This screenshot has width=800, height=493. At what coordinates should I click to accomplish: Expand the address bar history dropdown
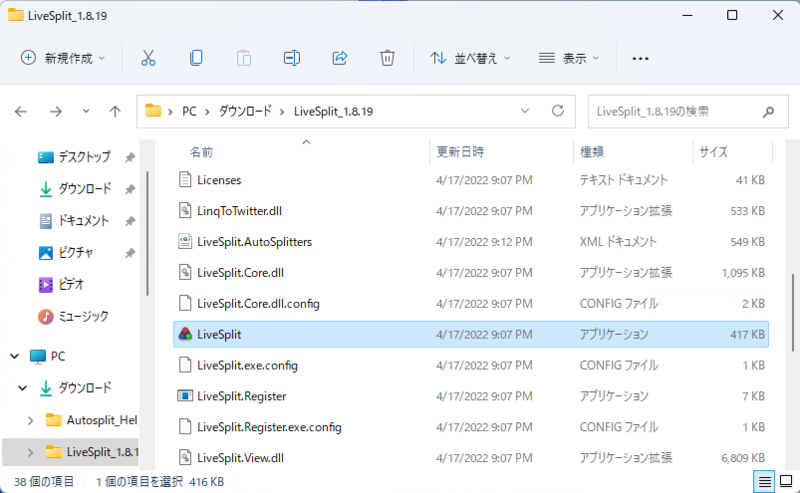[524, 111]
